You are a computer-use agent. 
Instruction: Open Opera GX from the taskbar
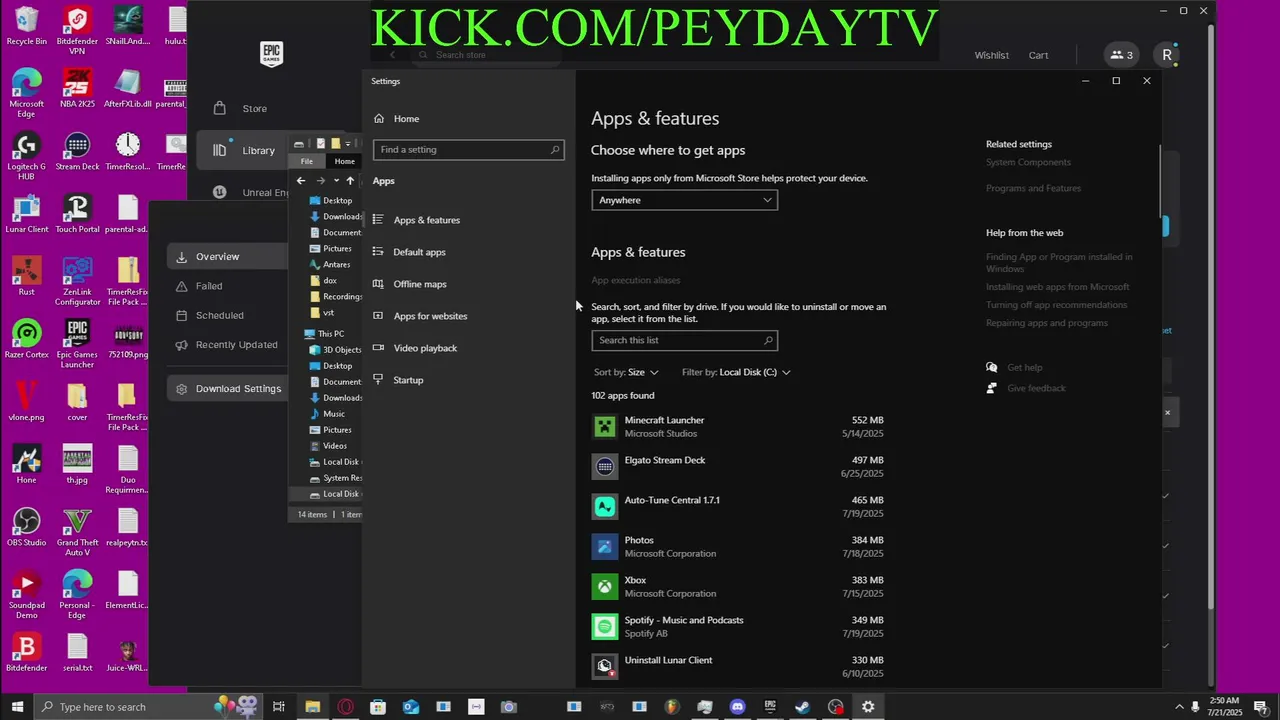pos(345,707)
